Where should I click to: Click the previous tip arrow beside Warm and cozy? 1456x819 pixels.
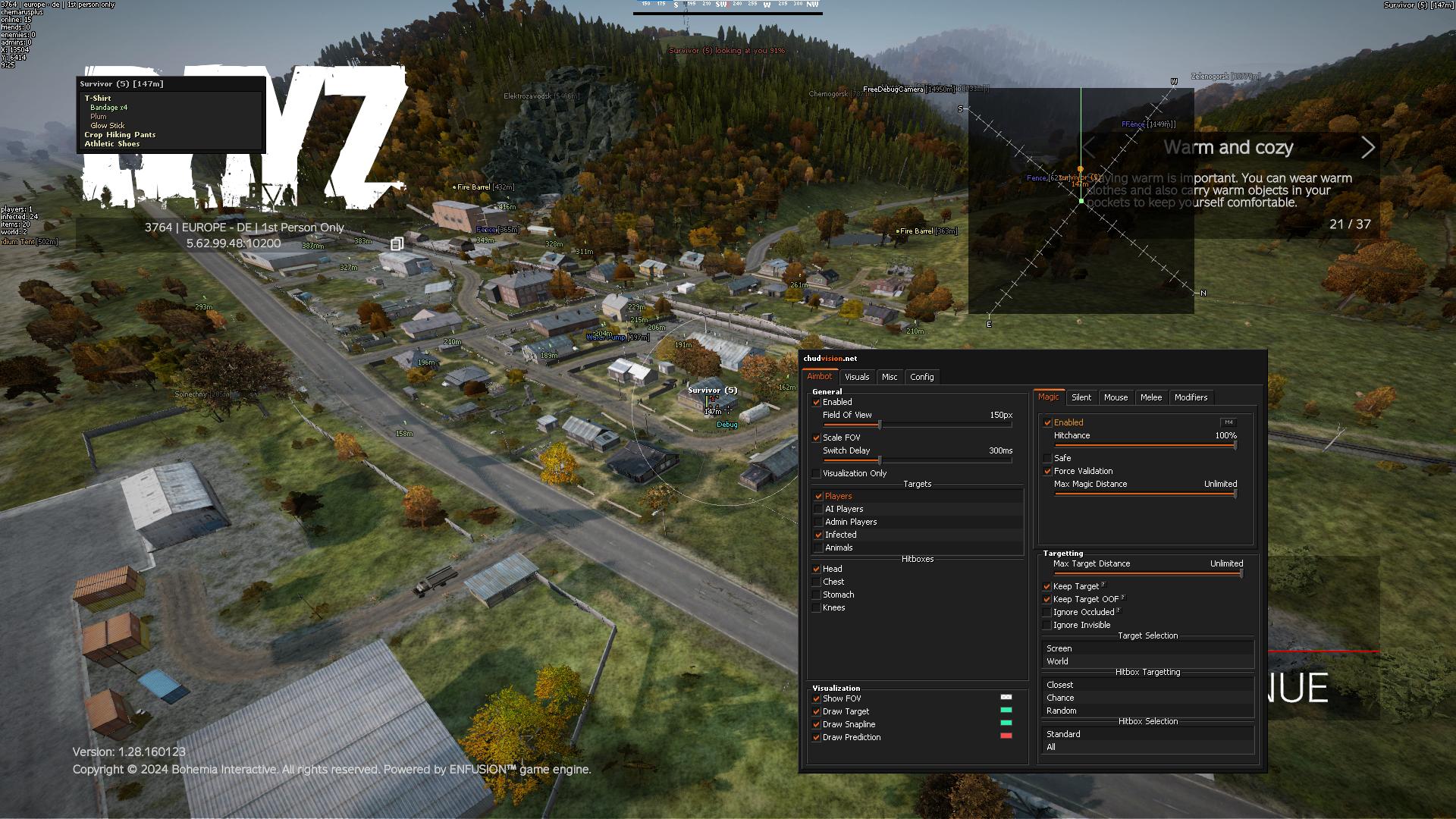pos(1089,147)
